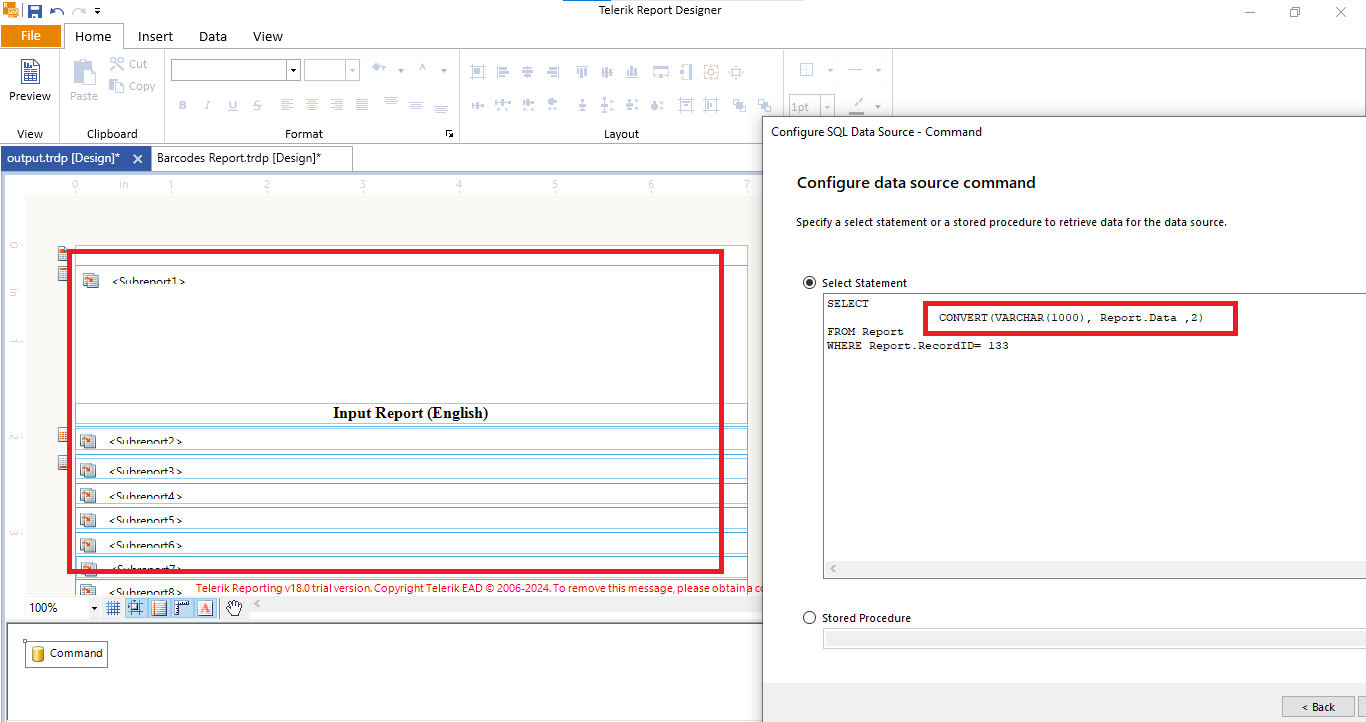Click the Back button in wizard
Image resolution: width=1366 pixels, height=722 pixels.
[1317, 707]
